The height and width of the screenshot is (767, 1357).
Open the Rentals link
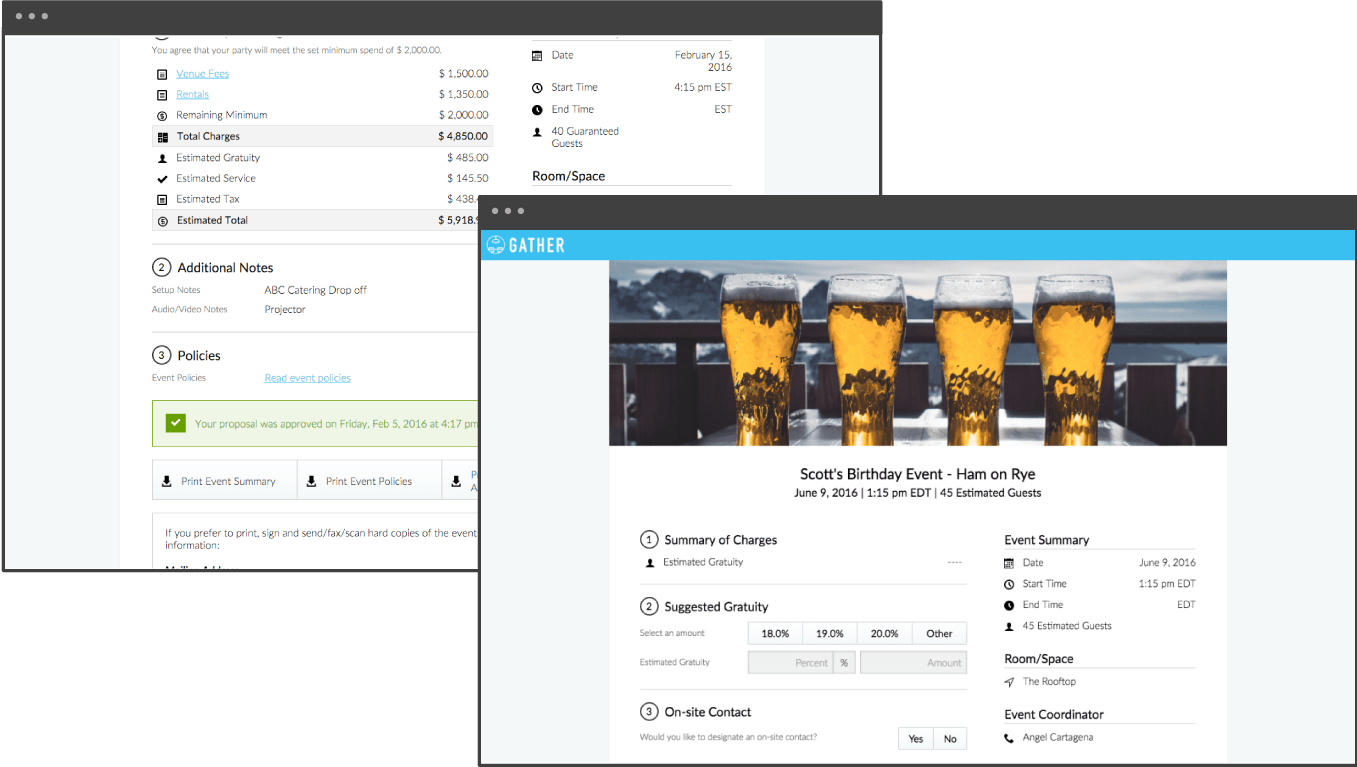192,95
